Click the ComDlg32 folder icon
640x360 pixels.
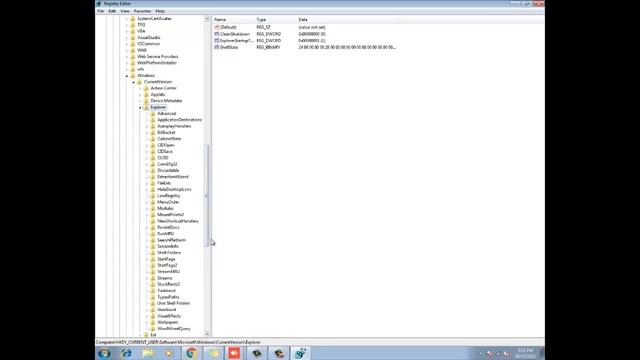[153, 164]
